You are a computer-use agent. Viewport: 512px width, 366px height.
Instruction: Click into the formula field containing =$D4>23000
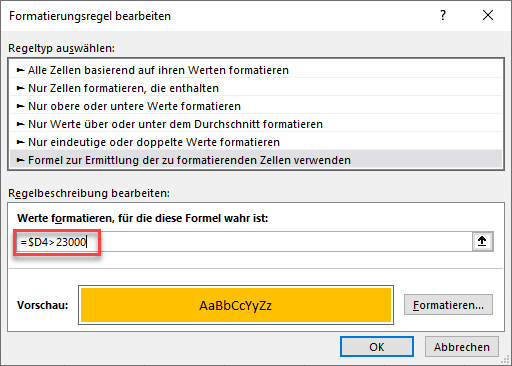(244, 242)
